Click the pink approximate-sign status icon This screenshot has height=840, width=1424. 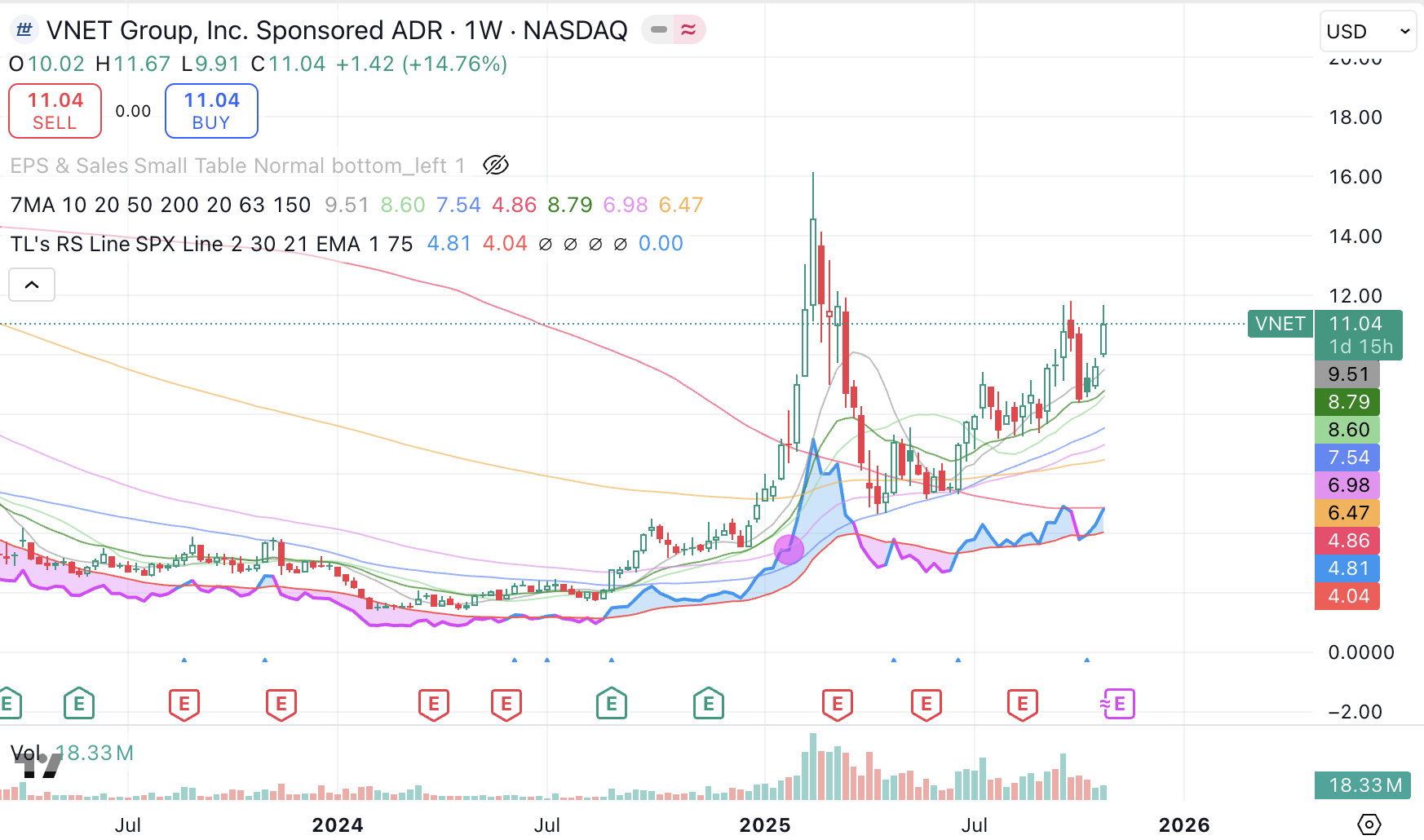689,30
